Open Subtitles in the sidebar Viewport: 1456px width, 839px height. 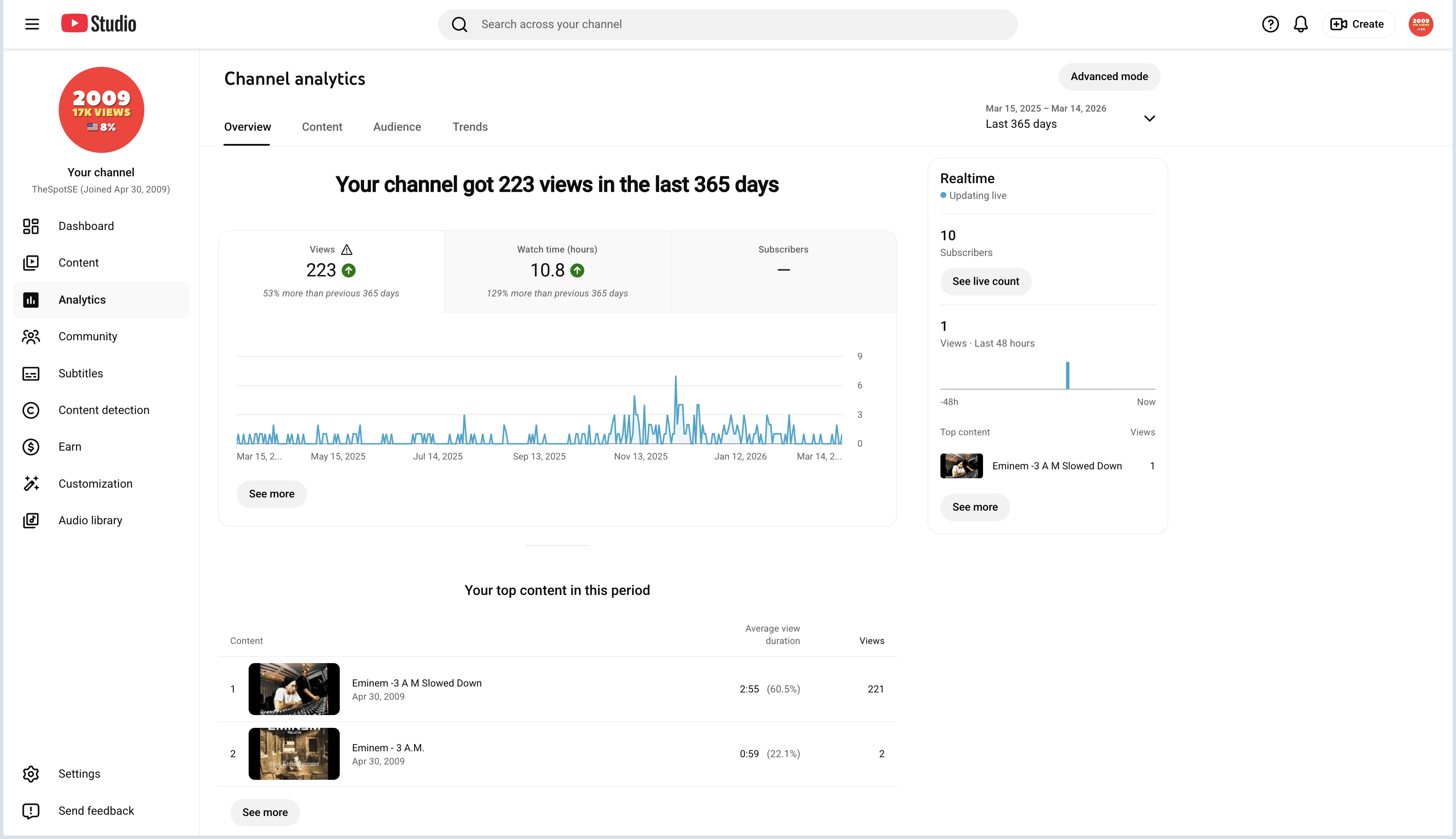click(101, 374)
